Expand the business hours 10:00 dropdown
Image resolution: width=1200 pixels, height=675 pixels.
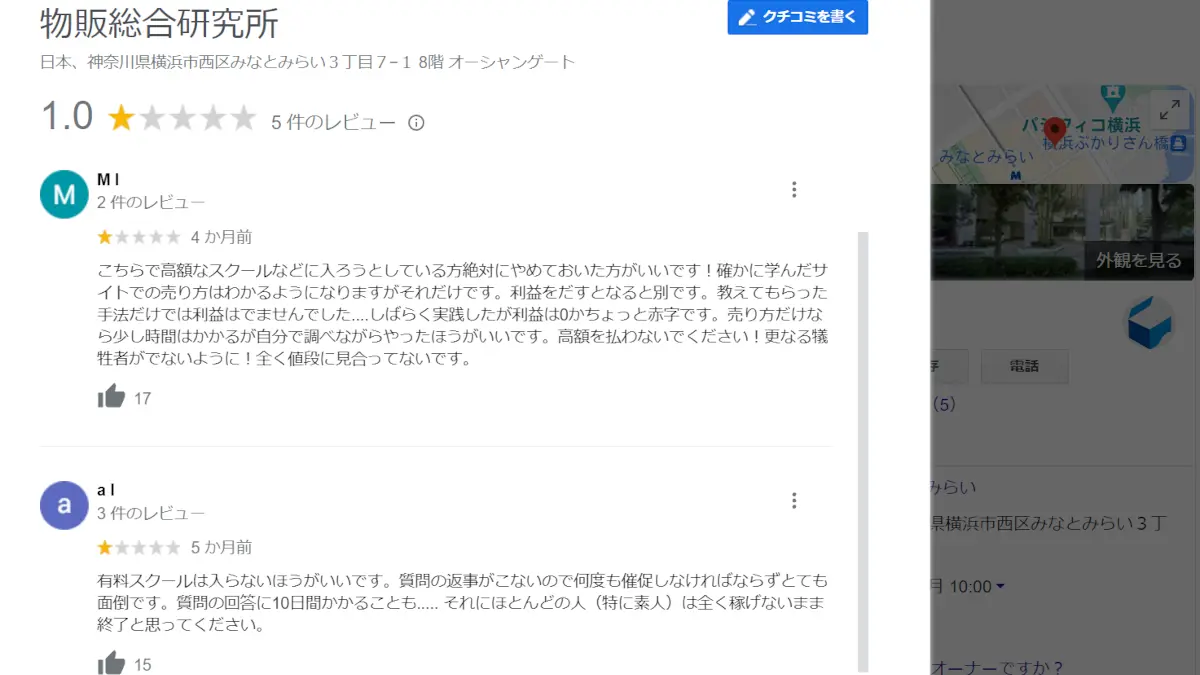point(1000,587)
